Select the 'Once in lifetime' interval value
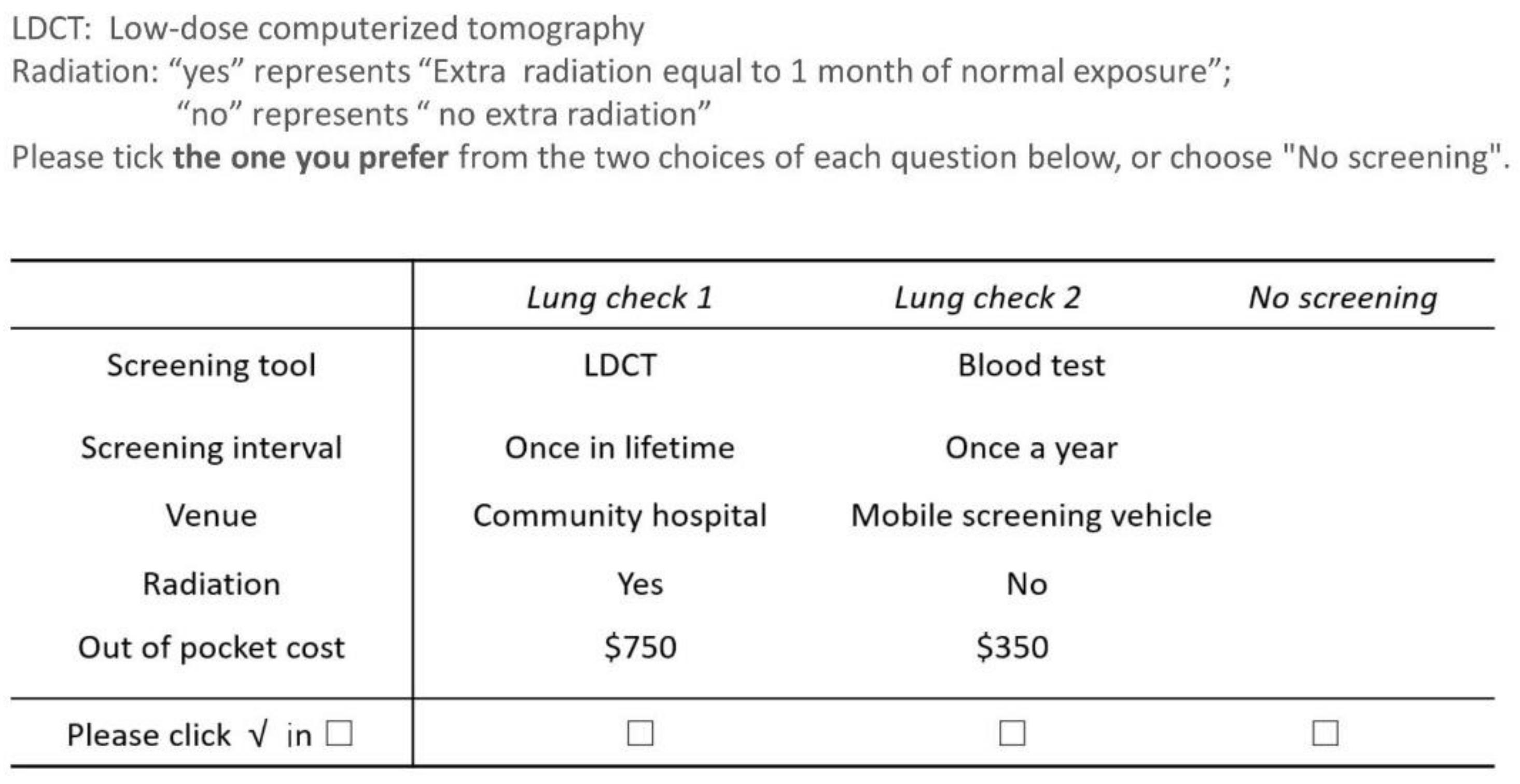1520x784 pixels. pos(620,448)
